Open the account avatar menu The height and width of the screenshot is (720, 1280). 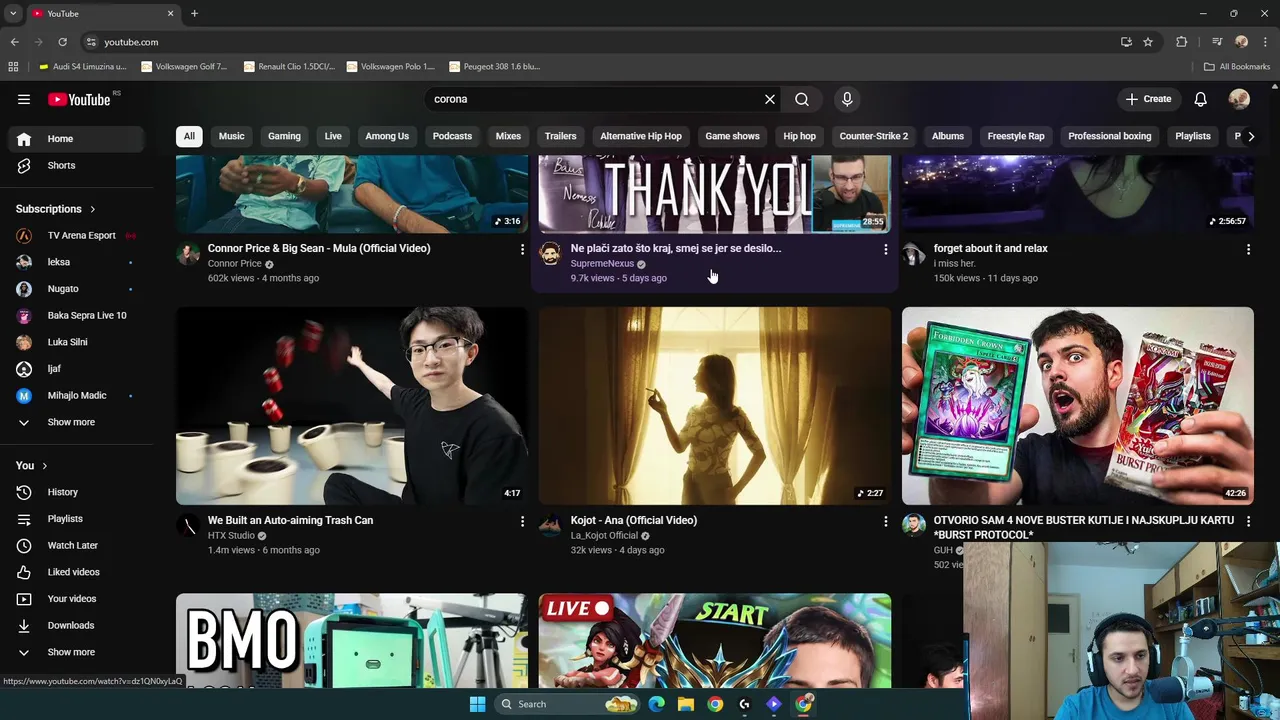(x=1239, y=99)
